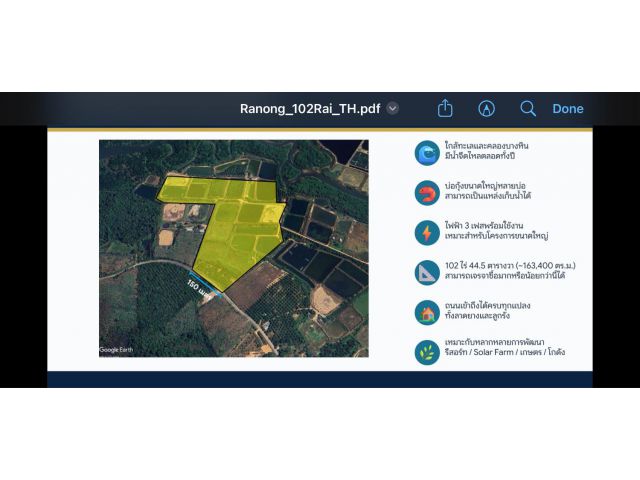
Task: Click the Google Earth watermark
Action: (116, 350)
